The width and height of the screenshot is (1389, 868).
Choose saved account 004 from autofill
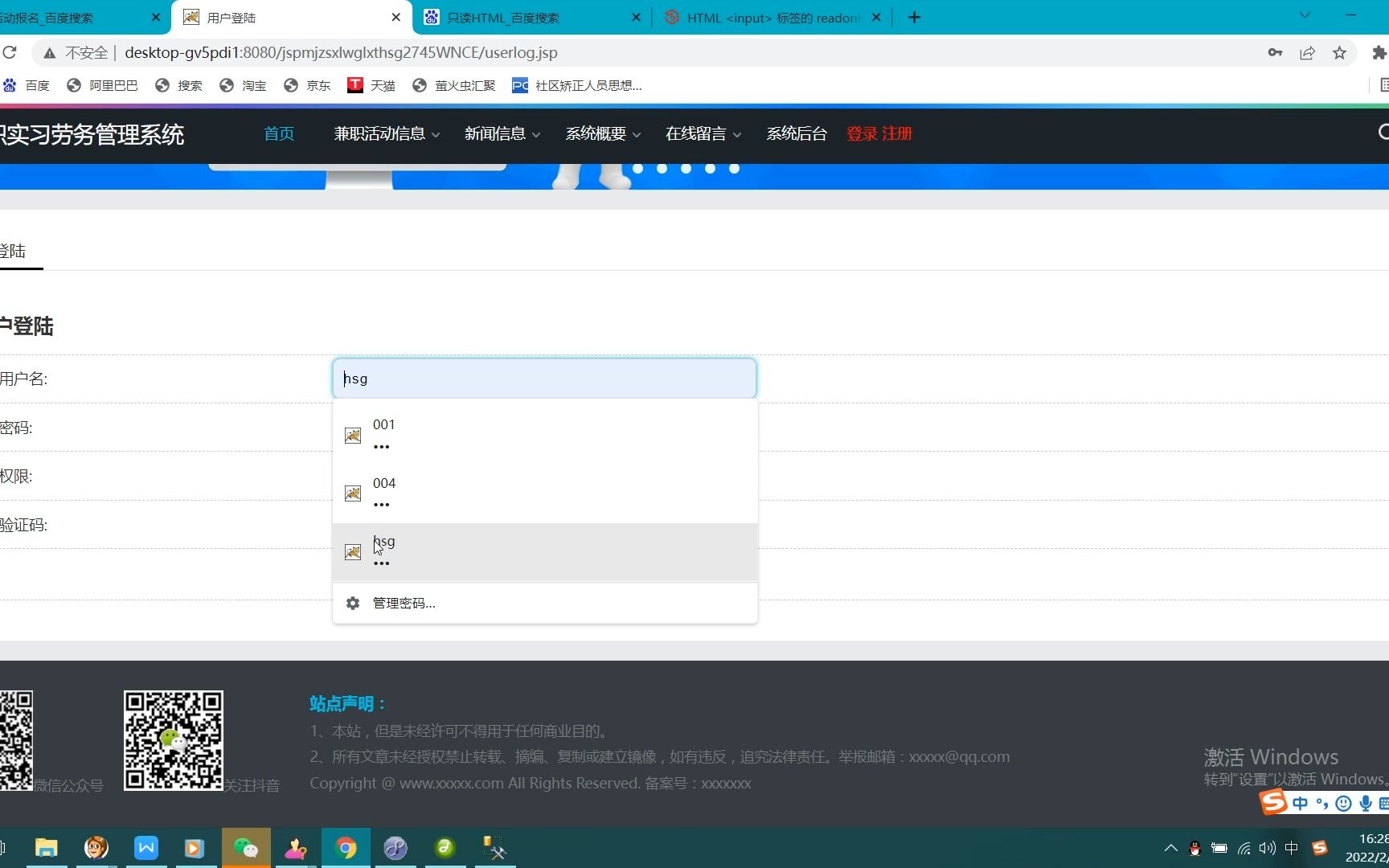pyautogui.click(x=545, y=493)
